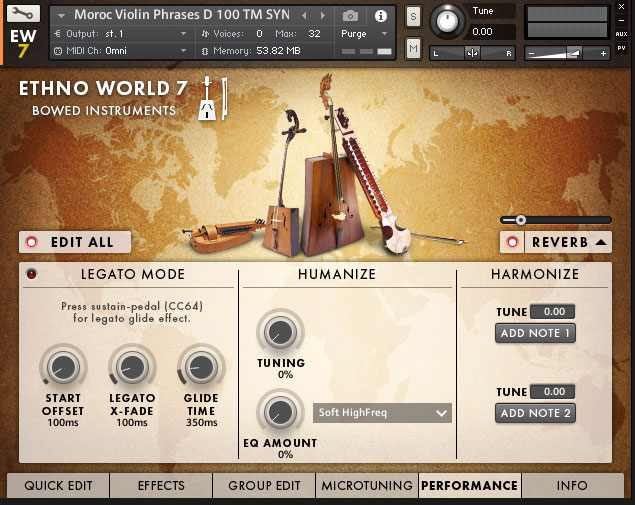
Task: Go to next instrument with right arrow
Action: click(x=323, y=16)
